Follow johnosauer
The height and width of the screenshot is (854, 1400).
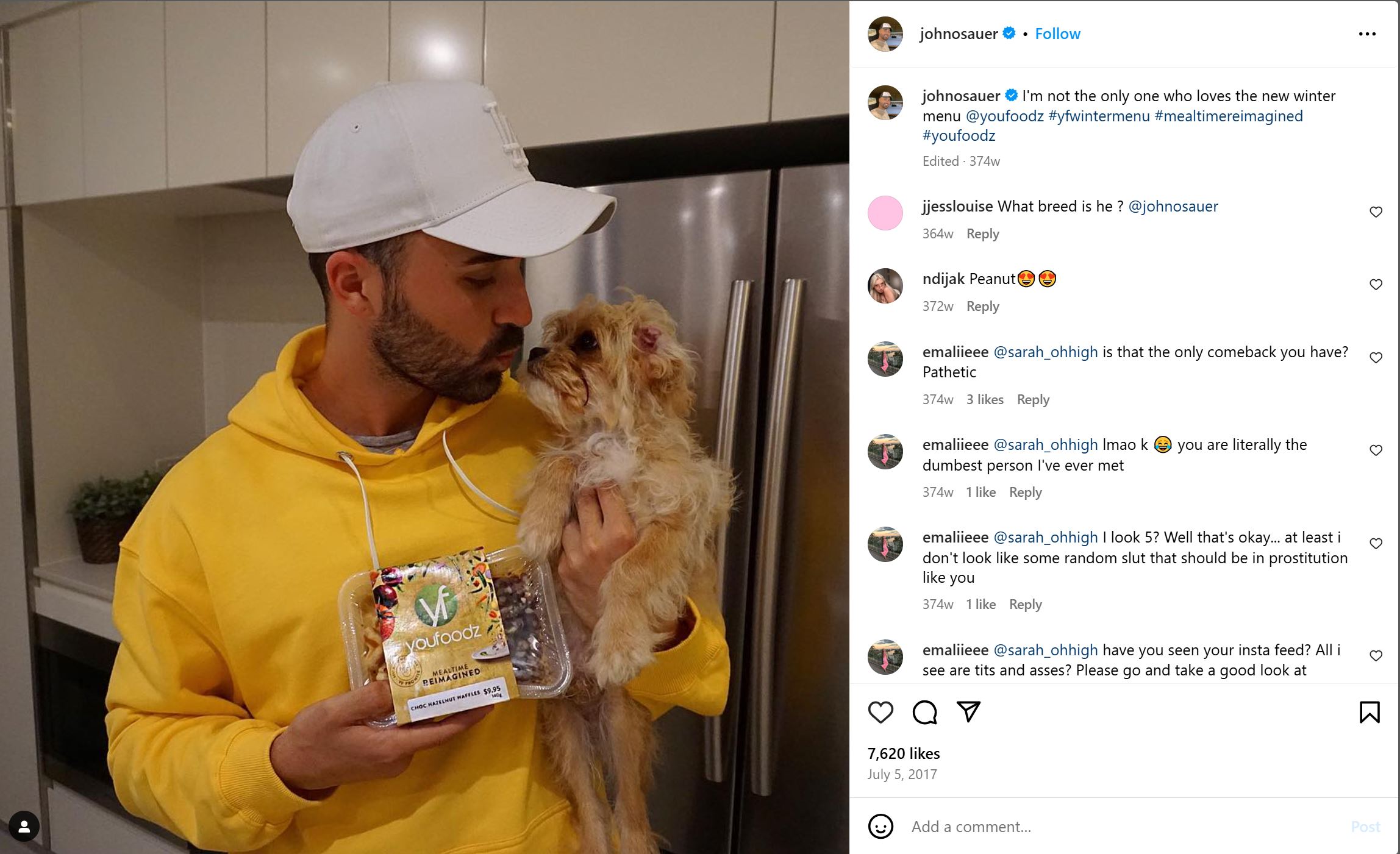click(x=1057, y=34)
